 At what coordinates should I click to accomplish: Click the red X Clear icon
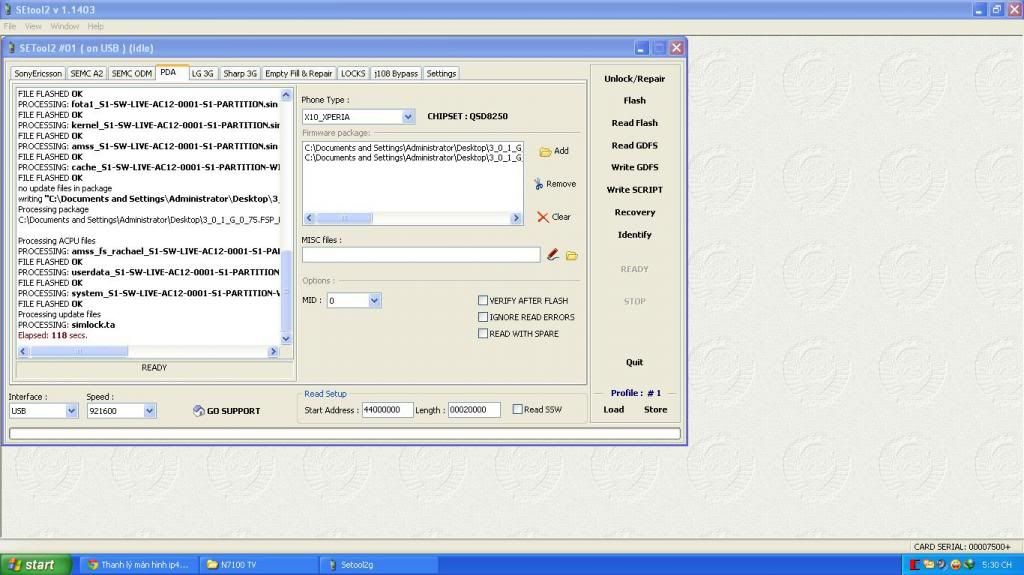click(543, 217)
